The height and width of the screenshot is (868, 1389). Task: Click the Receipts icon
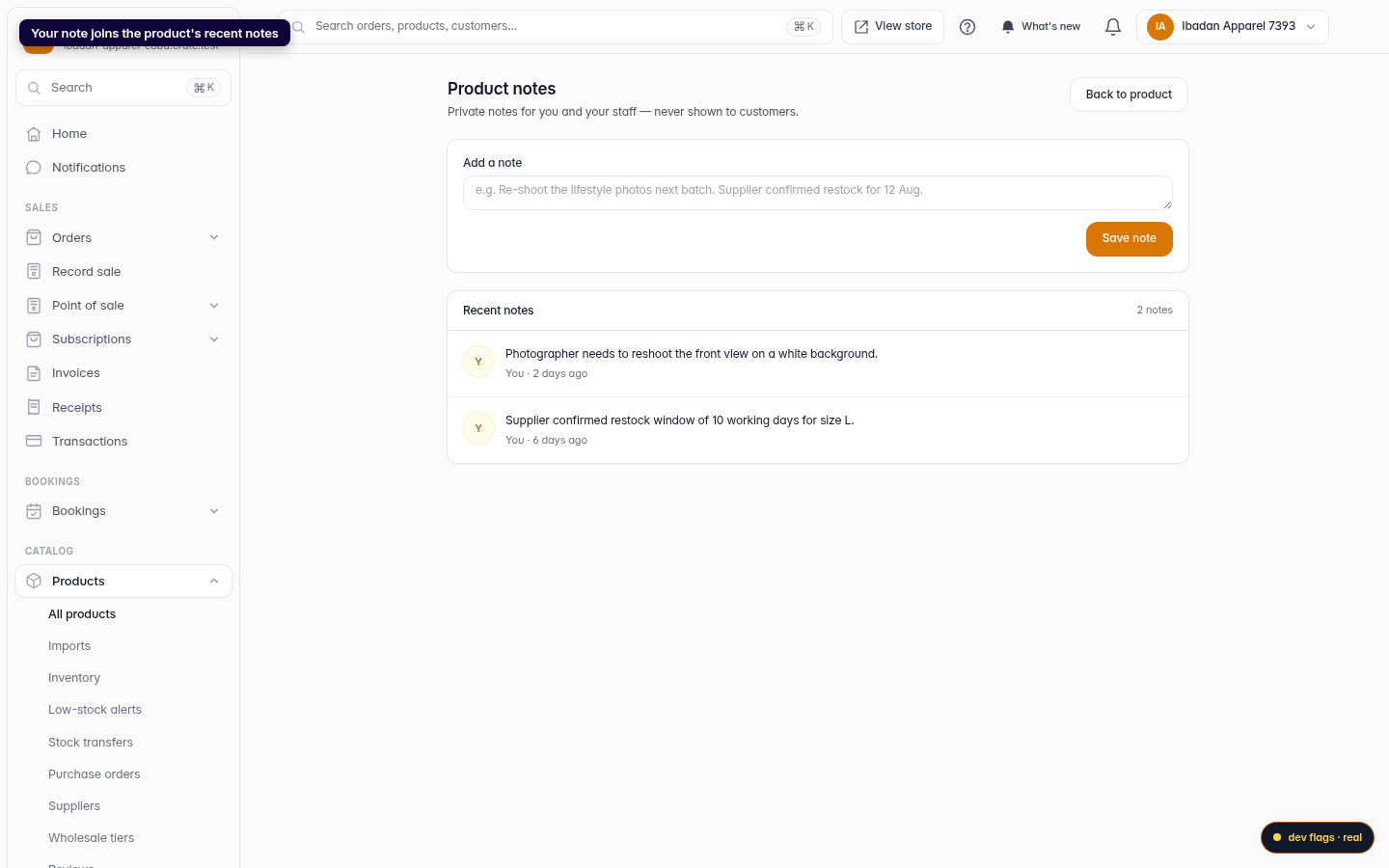coord(34,407)
